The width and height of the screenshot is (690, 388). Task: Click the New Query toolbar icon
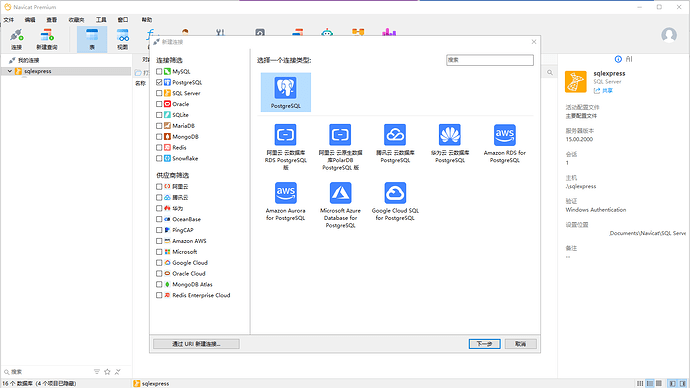(x=47, y=39)
